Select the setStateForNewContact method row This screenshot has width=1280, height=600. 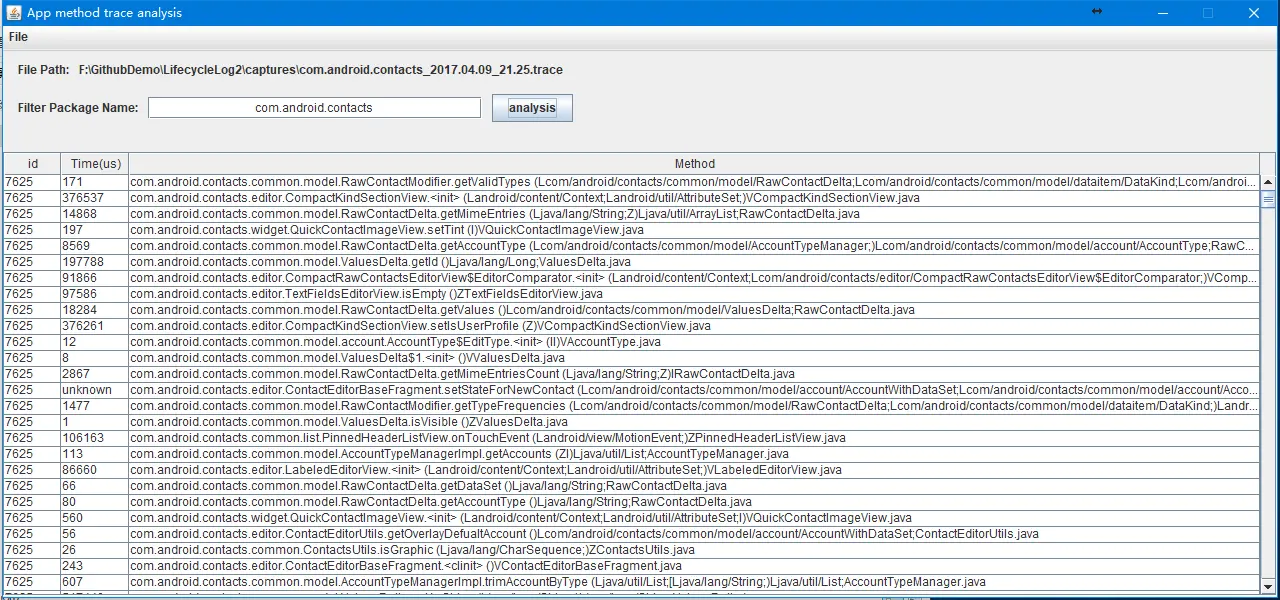[694, 390]
